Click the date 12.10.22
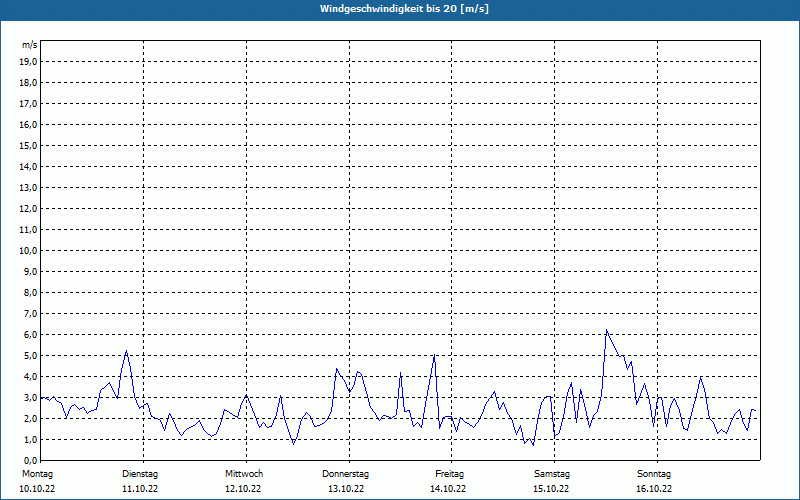 (x=243, y=489)
